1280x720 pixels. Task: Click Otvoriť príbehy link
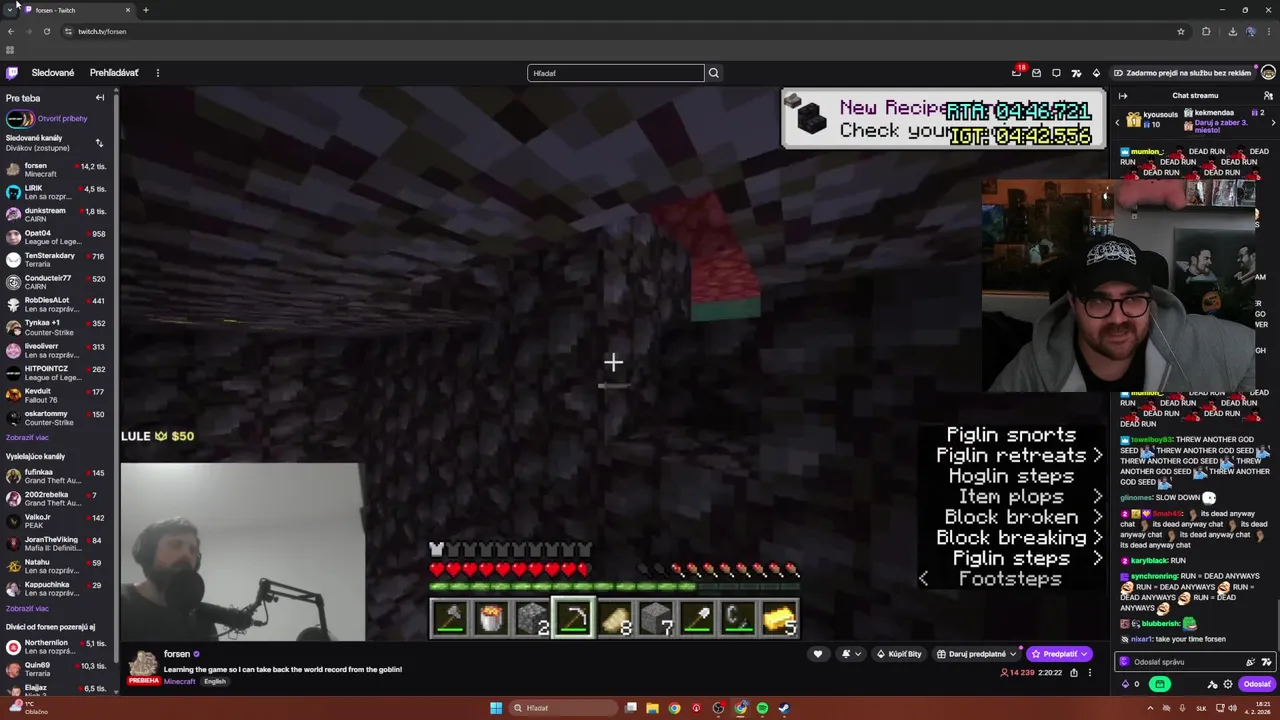pos(62,119)
